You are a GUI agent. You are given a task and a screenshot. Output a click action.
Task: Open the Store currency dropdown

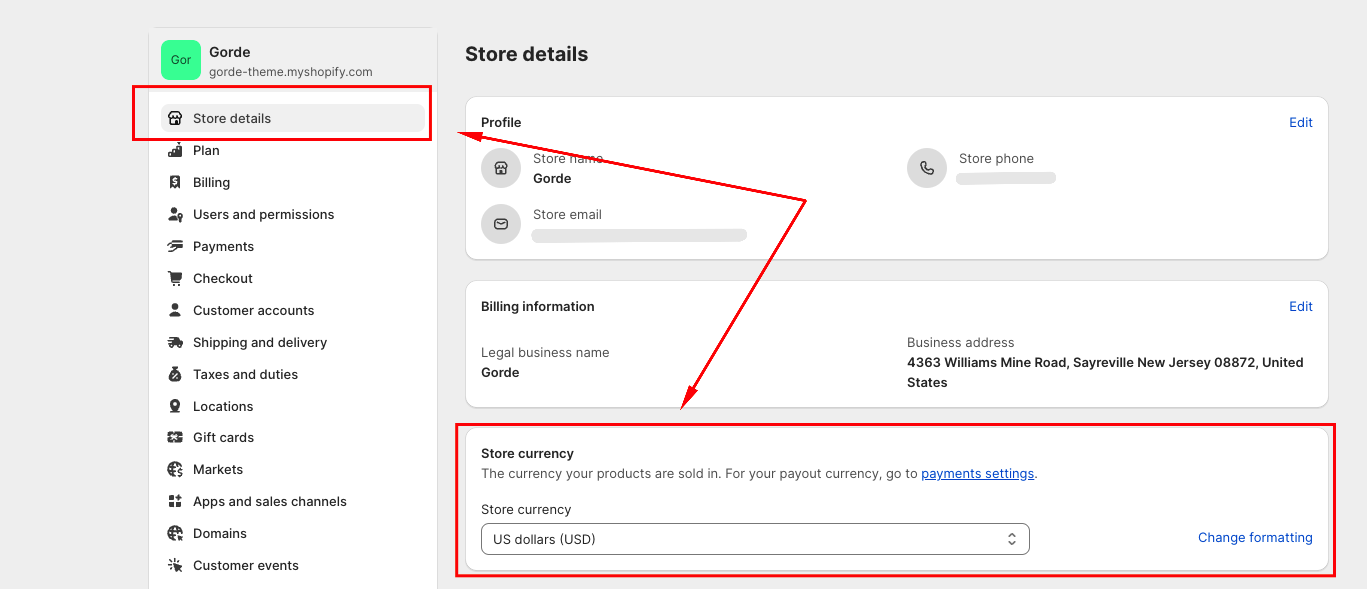(754, 539)
